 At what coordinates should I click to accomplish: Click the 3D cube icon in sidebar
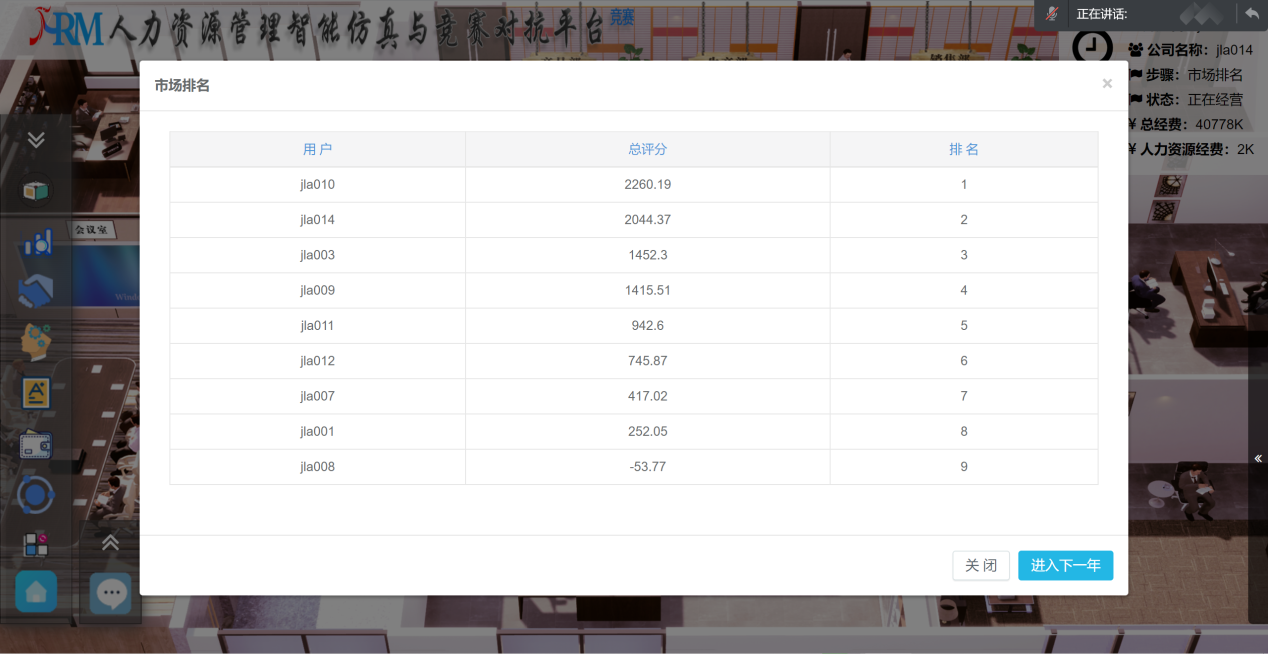(36, 191)
